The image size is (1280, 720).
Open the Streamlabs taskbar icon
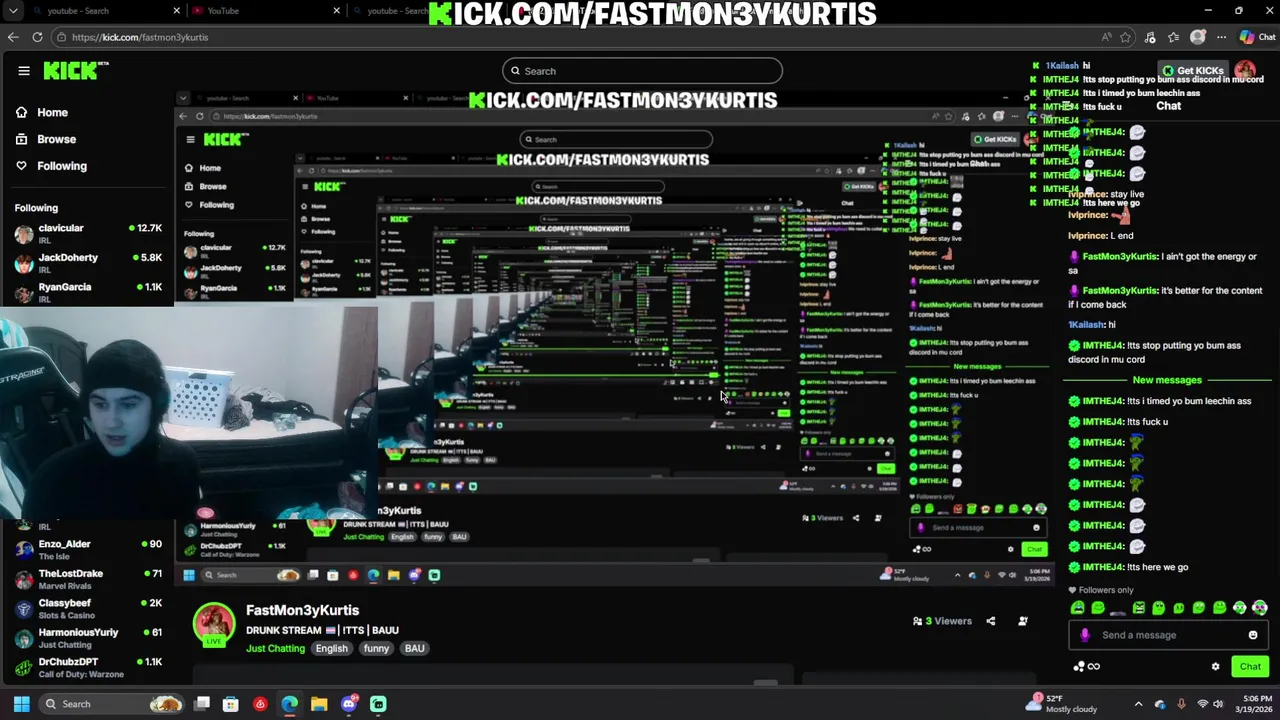[378, 704]
